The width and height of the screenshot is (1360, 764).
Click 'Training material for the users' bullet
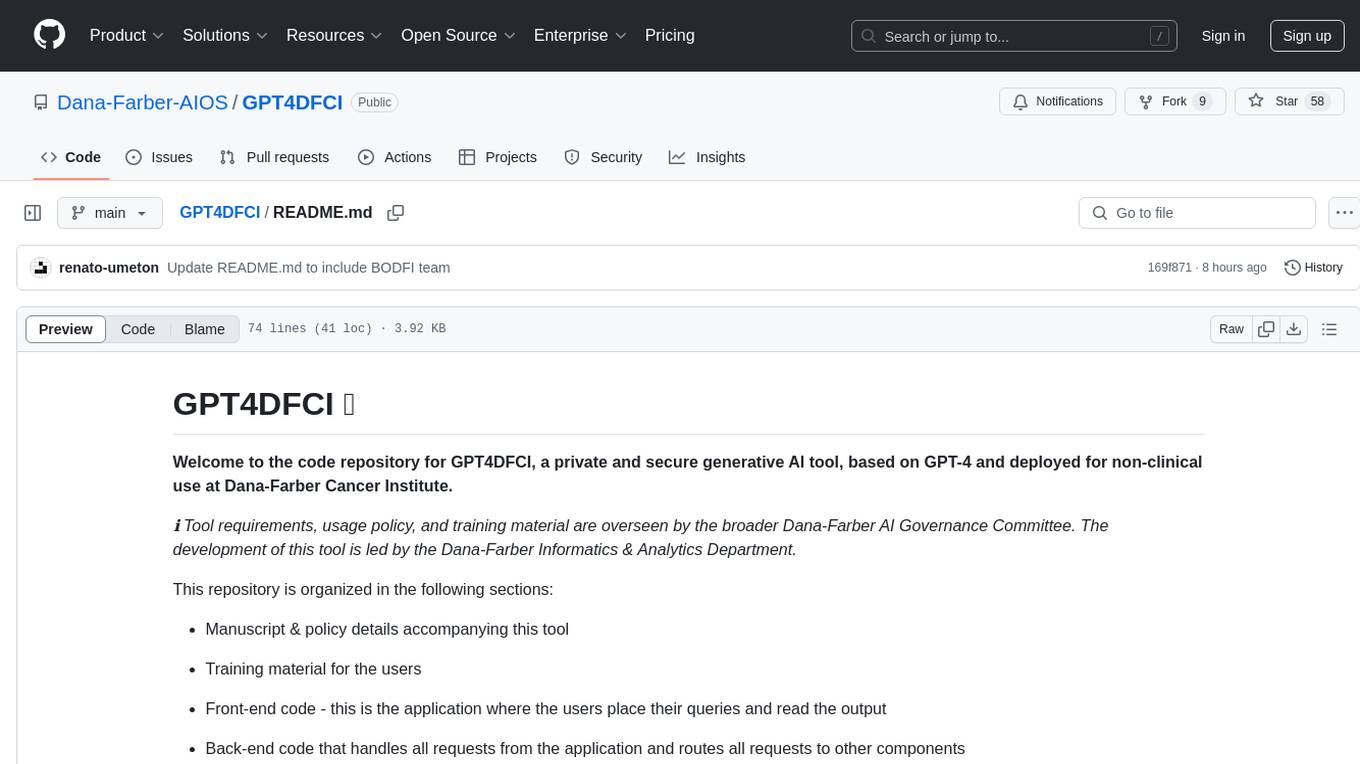(x=313, y=669)
